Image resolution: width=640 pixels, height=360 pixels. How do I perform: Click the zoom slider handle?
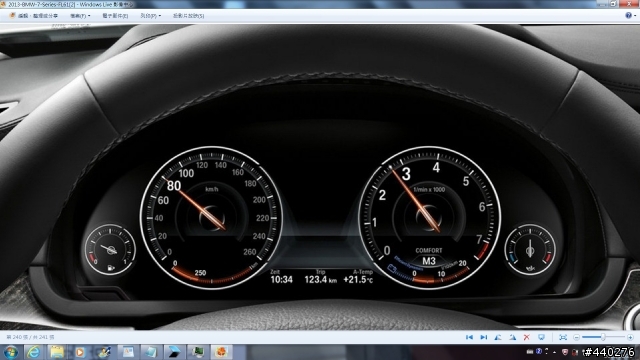(x=603, y=337)
